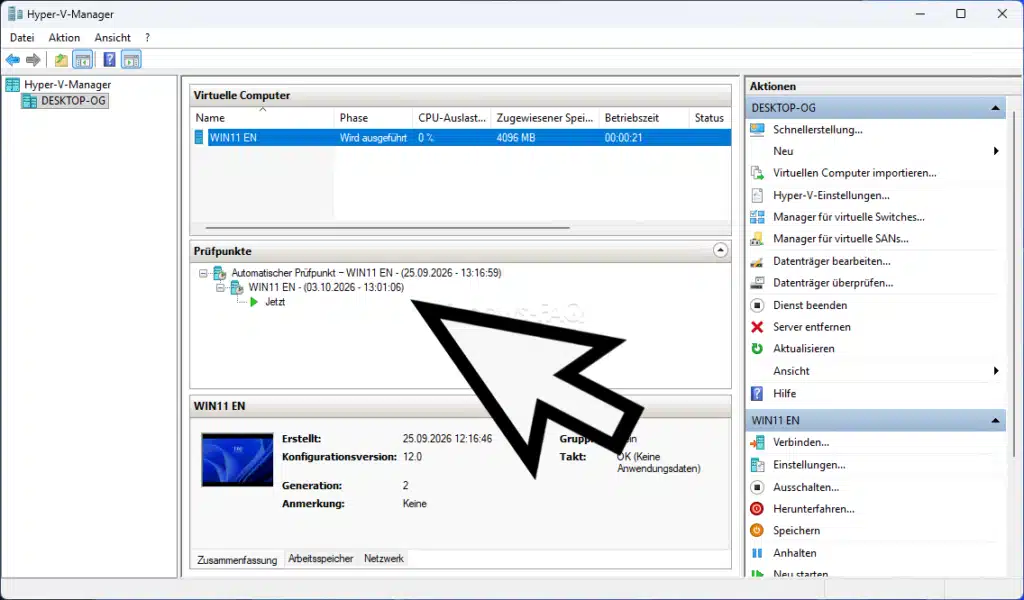The width and height of the screenshot is (1024, 600).
Task: Switch to the Zusammenfassung tab
Action: [x=237, y=560]
